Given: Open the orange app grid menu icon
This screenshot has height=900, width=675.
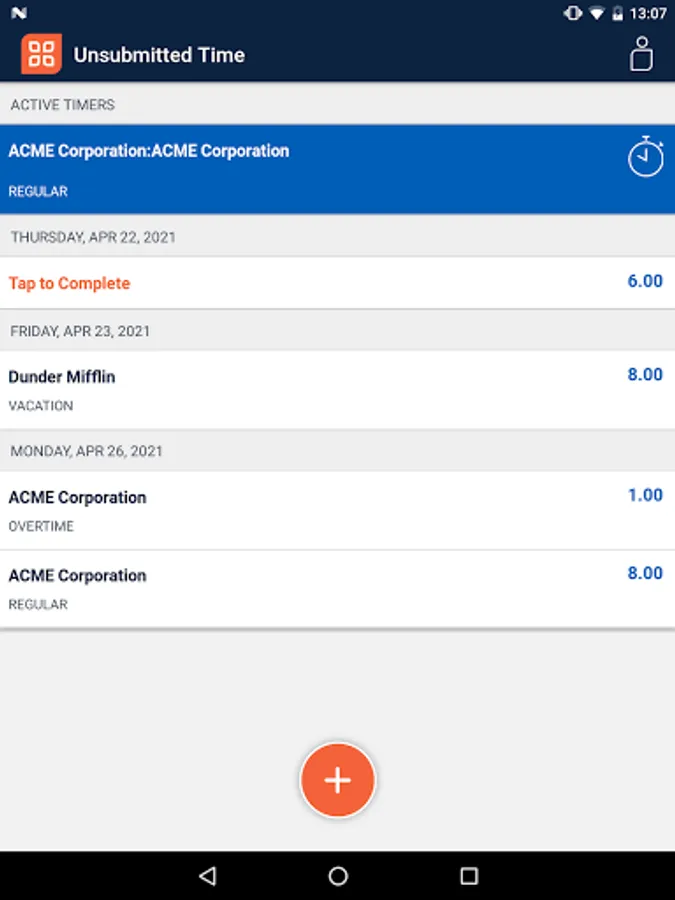Looking at the screenshot, I should pyautogui.click(x=41, y=54).
